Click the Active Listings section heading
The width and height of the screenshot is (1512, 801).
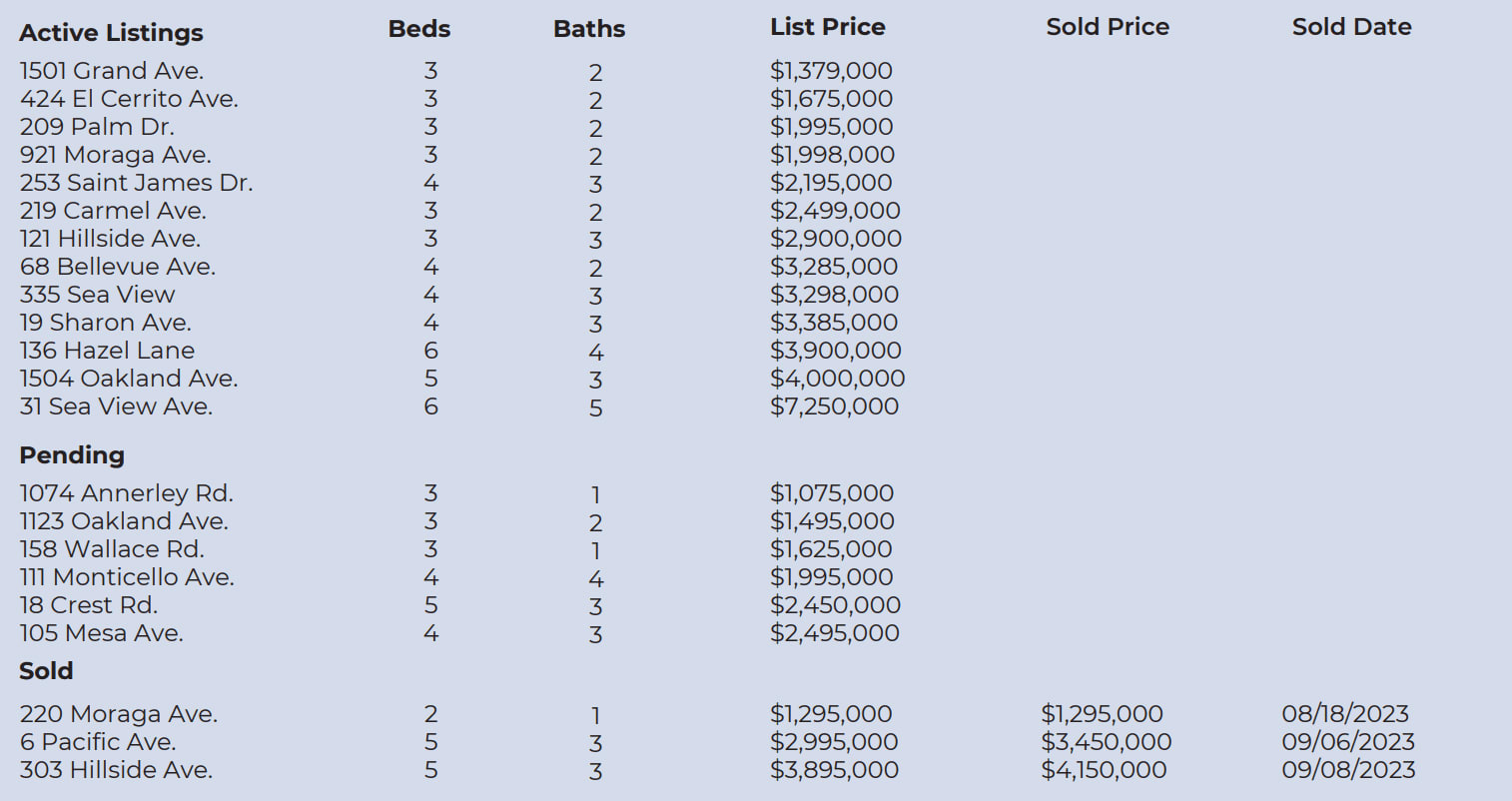[111, 33]
